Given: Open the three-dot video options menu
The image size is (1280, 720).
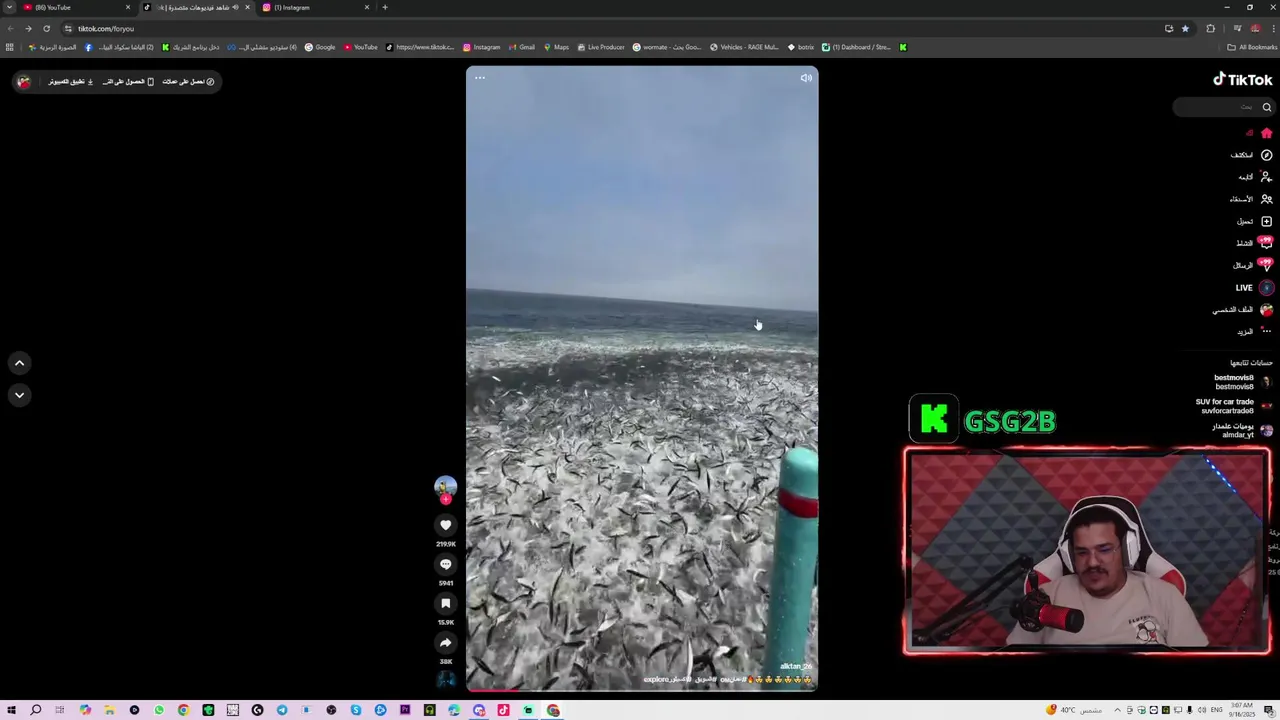Looking at the screenshot, I should [480, 78].
